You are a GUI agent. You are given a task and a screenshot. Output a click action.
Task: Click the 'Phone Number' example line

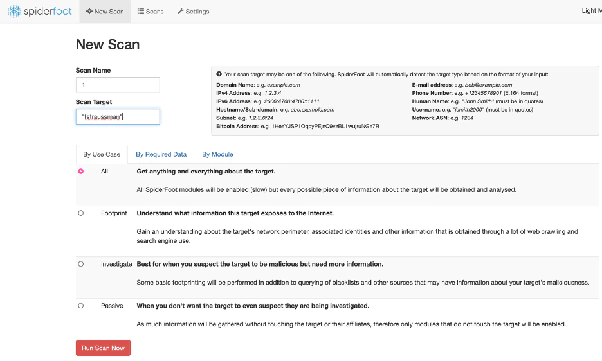(x=475, y=93)
